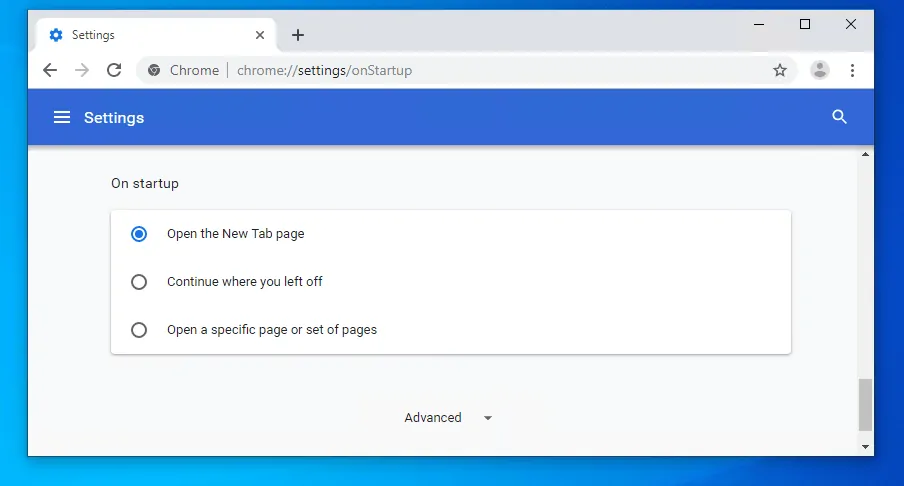Select Continue where you left off

coord(139,282)
